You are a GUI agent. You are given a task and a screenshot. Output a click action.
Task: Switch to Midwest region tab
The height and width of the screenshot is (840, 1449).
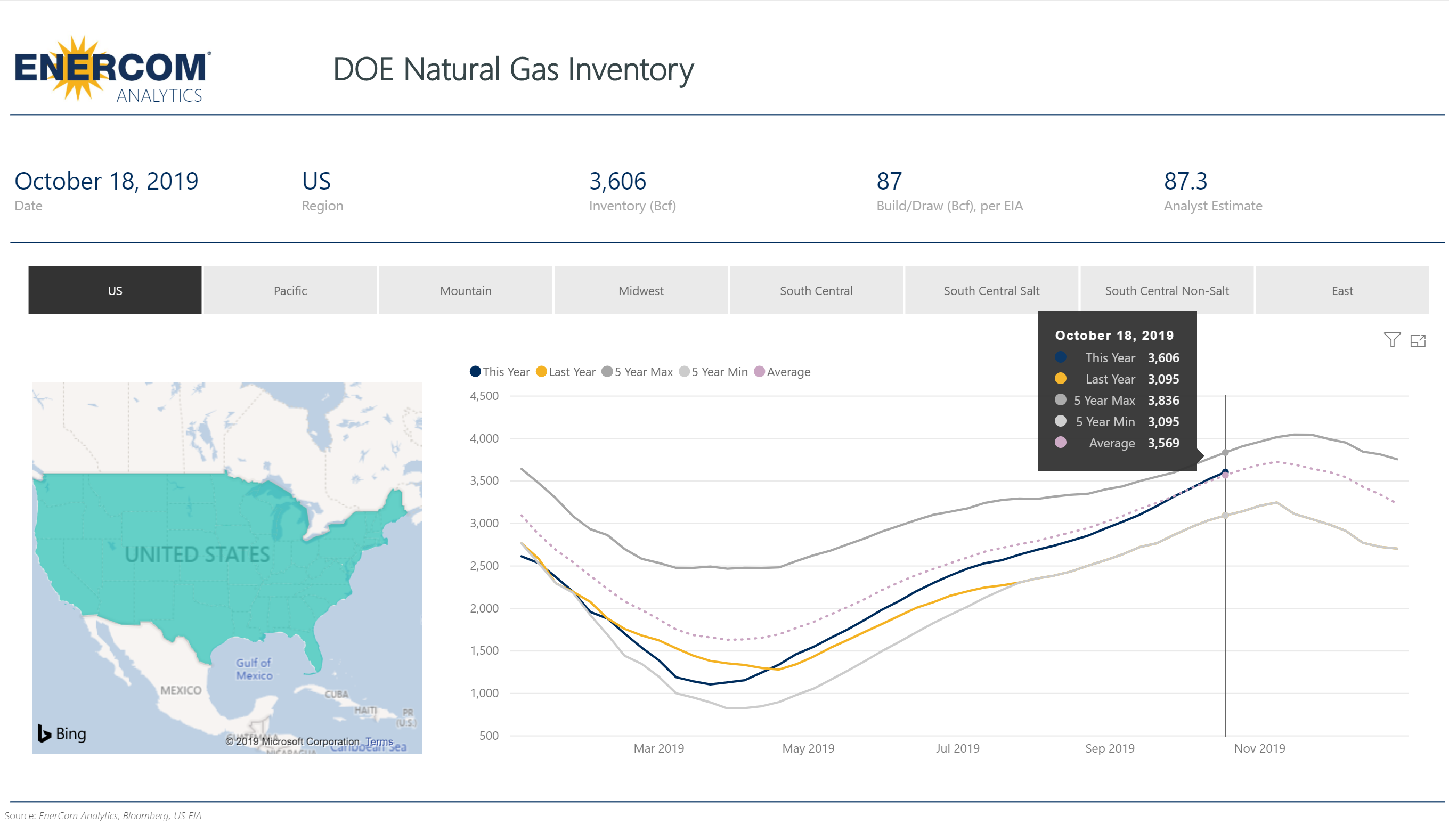point(640,290)
